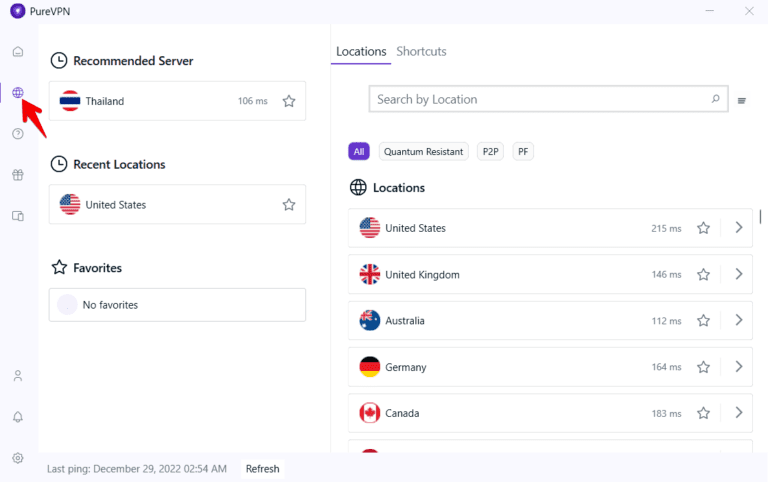Open the home icon in sidebar
The height and width of the screenshot is (482, 768).
click(18, 52)
